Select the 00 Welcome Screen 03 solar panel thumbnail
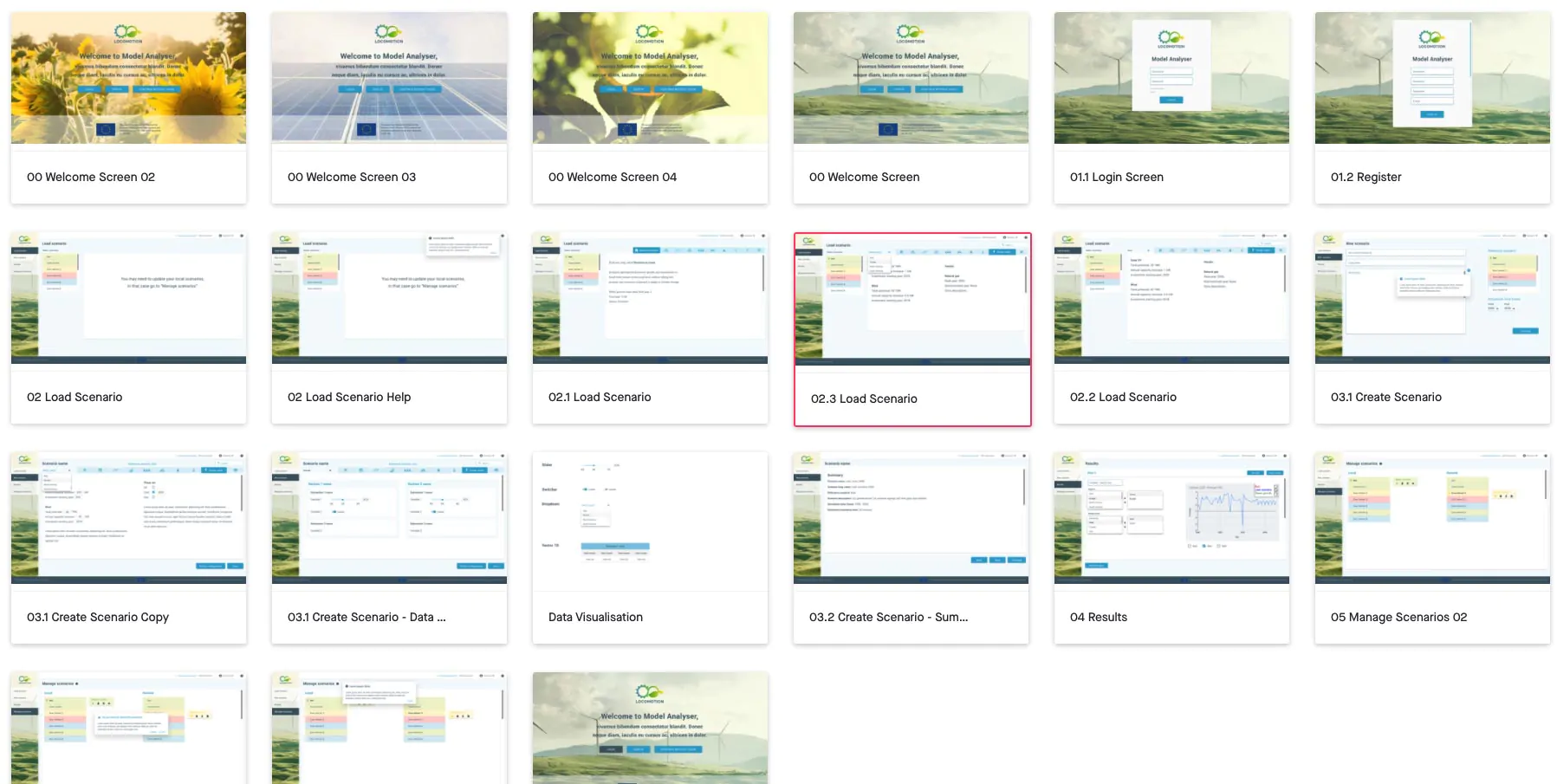The width and height of the screenshot is (1557, 784). click(389, 78)
